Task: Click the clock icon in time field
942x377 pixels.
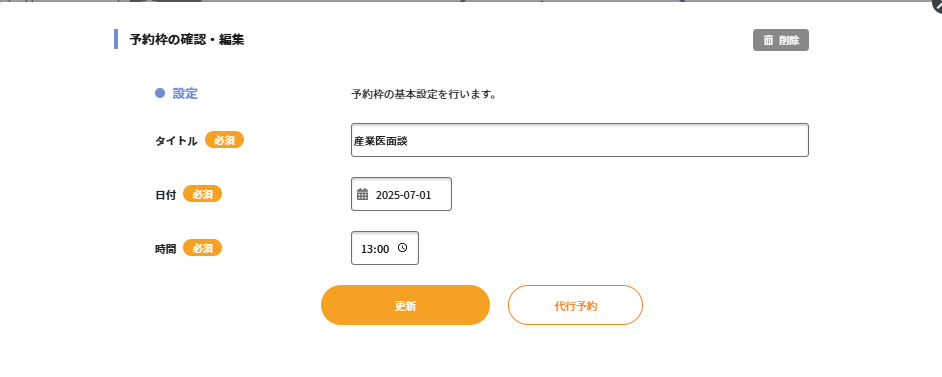Action: pos(403,247)
